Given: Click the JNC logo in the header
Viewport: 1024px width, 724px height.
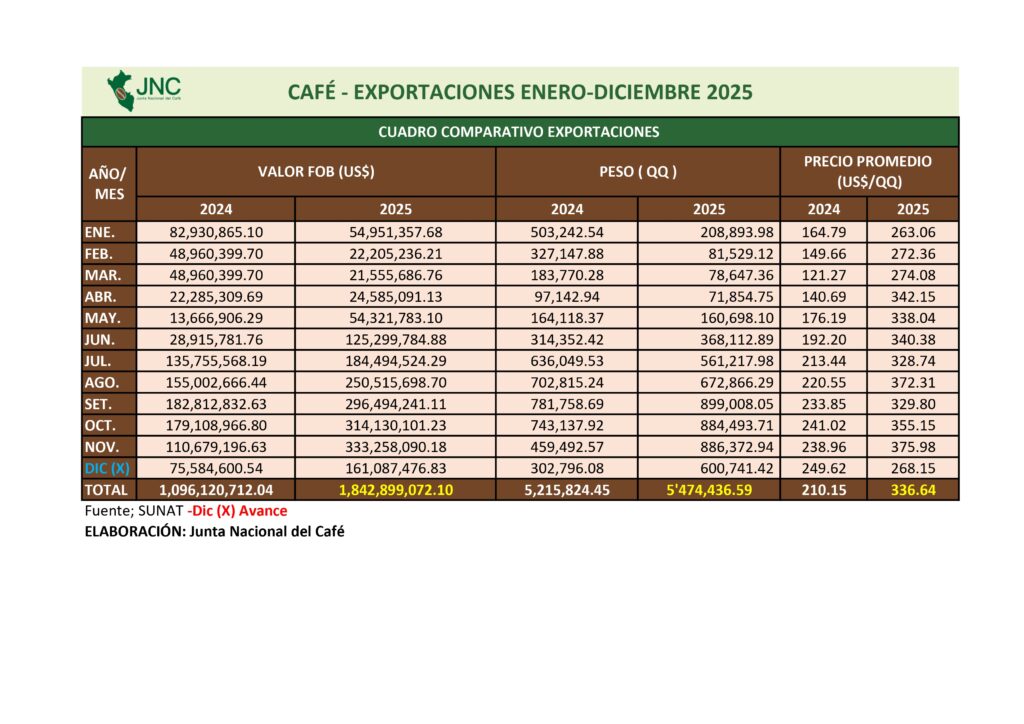Looking at the screenshot, I should [x=144, y=91].
